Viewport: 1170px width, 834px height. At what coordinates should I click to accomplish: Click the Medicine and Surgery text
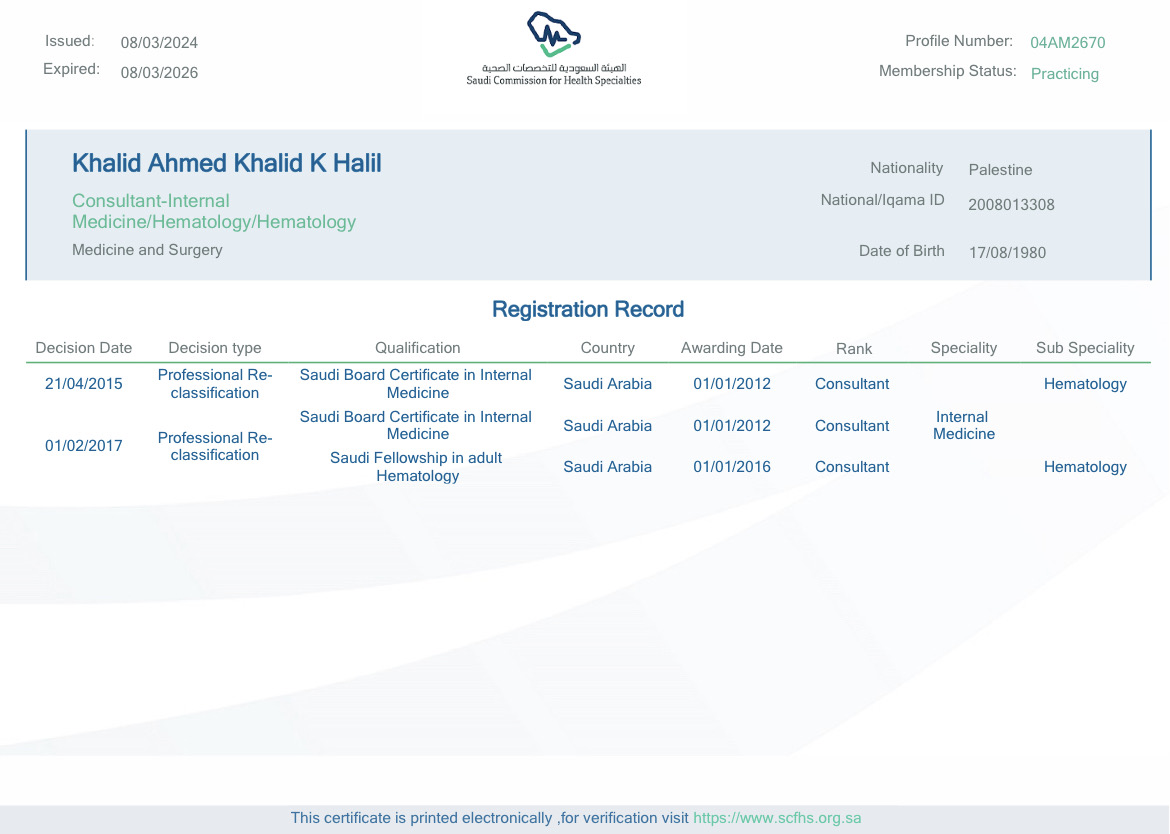(x=147, y=250)
